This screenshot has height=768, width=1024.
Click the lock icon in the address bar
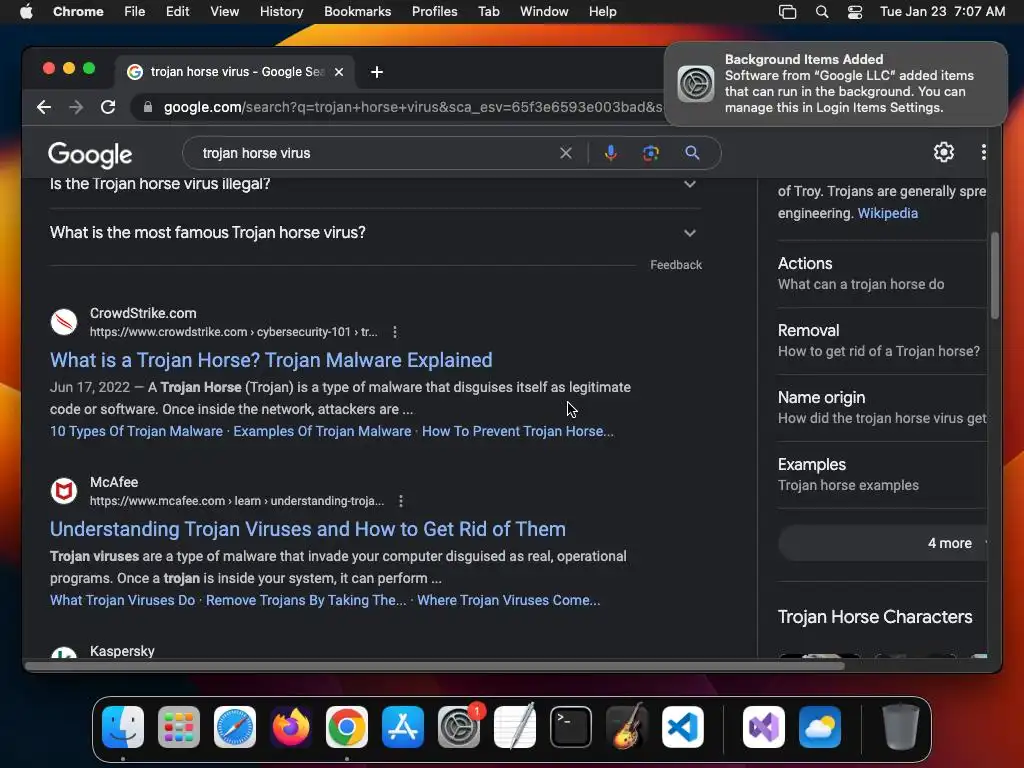click(x=148, y=107)
